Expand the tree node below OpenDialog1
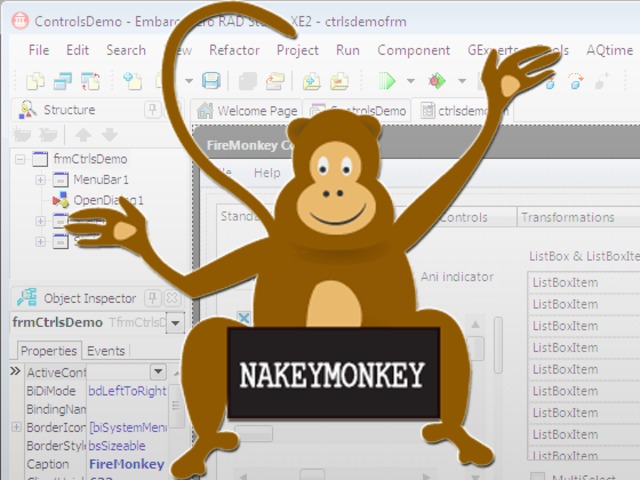The image size is (640, 480). pyautogui.click(x=40, y=221)
